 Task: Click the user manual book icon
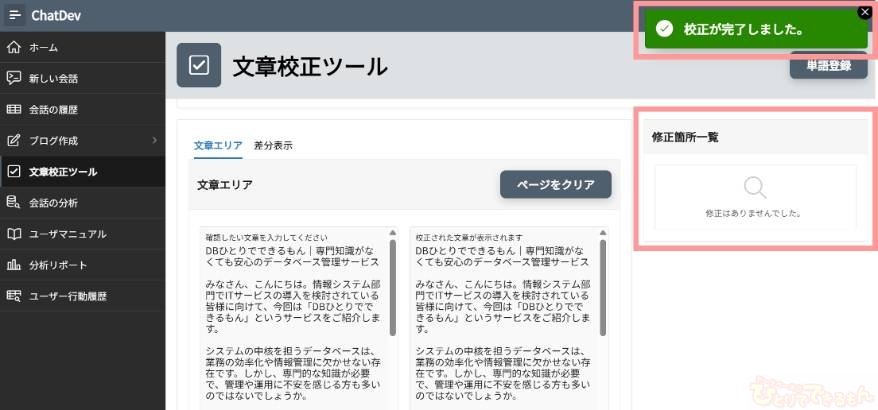click(x=14, y=234)
